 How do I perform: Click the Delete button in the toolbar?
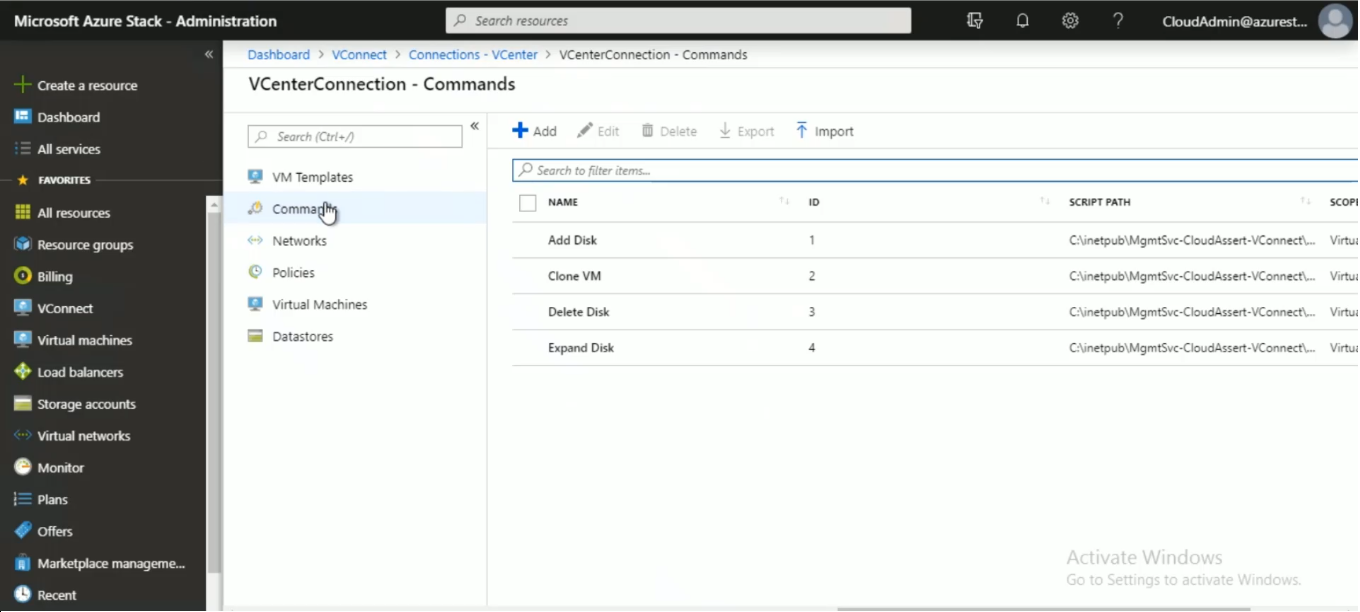click(669, 131)
